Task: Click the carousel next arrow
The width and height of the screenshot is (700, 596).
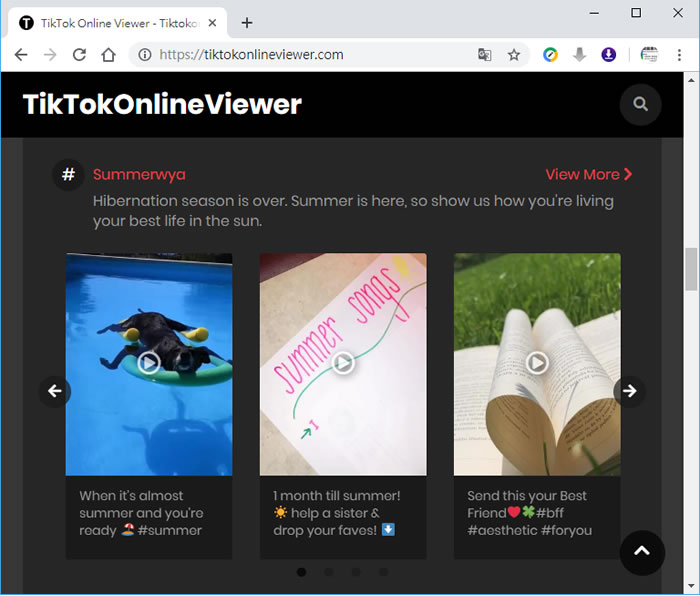Action: coord(629,391)
